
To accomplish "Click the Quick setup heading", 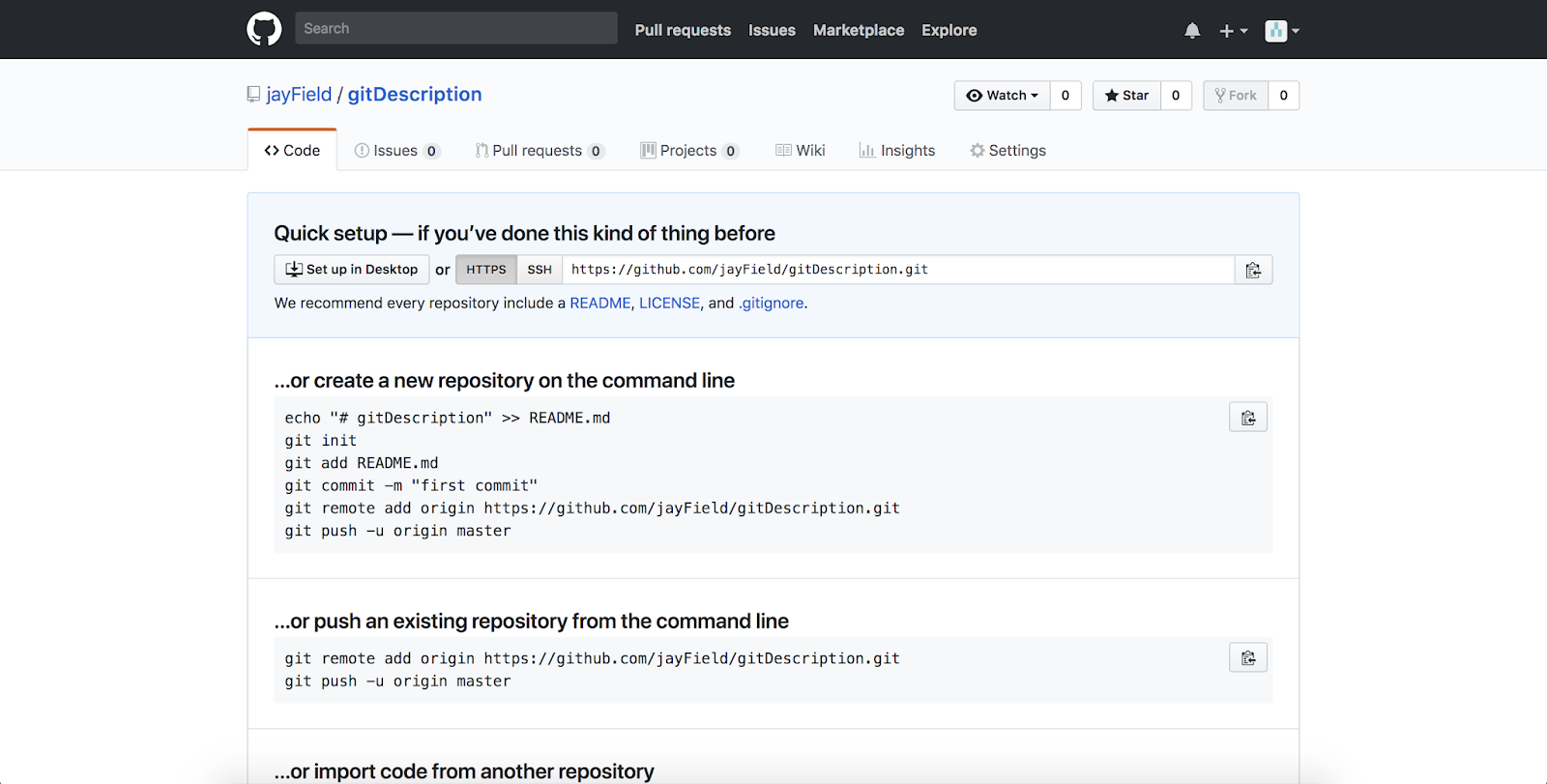I will coord(525,234).
